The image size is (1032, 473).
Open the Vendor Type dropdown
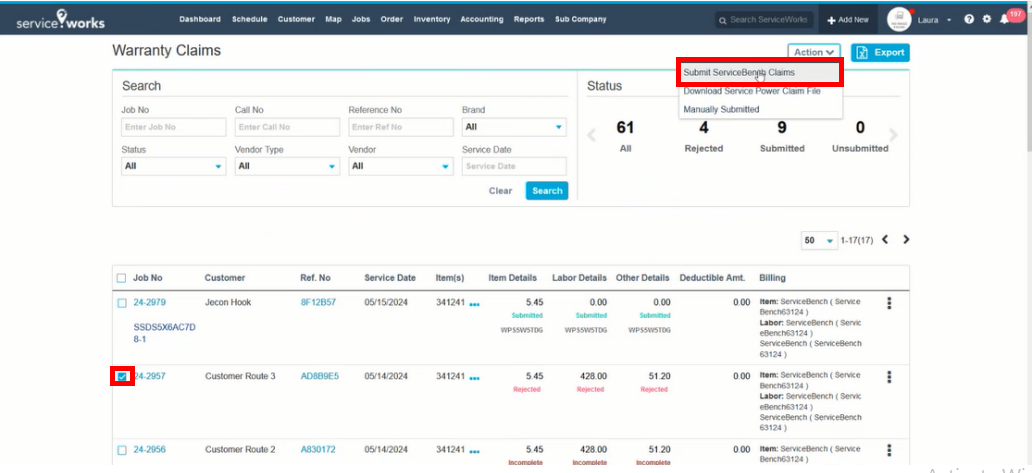tap(287, 166)
